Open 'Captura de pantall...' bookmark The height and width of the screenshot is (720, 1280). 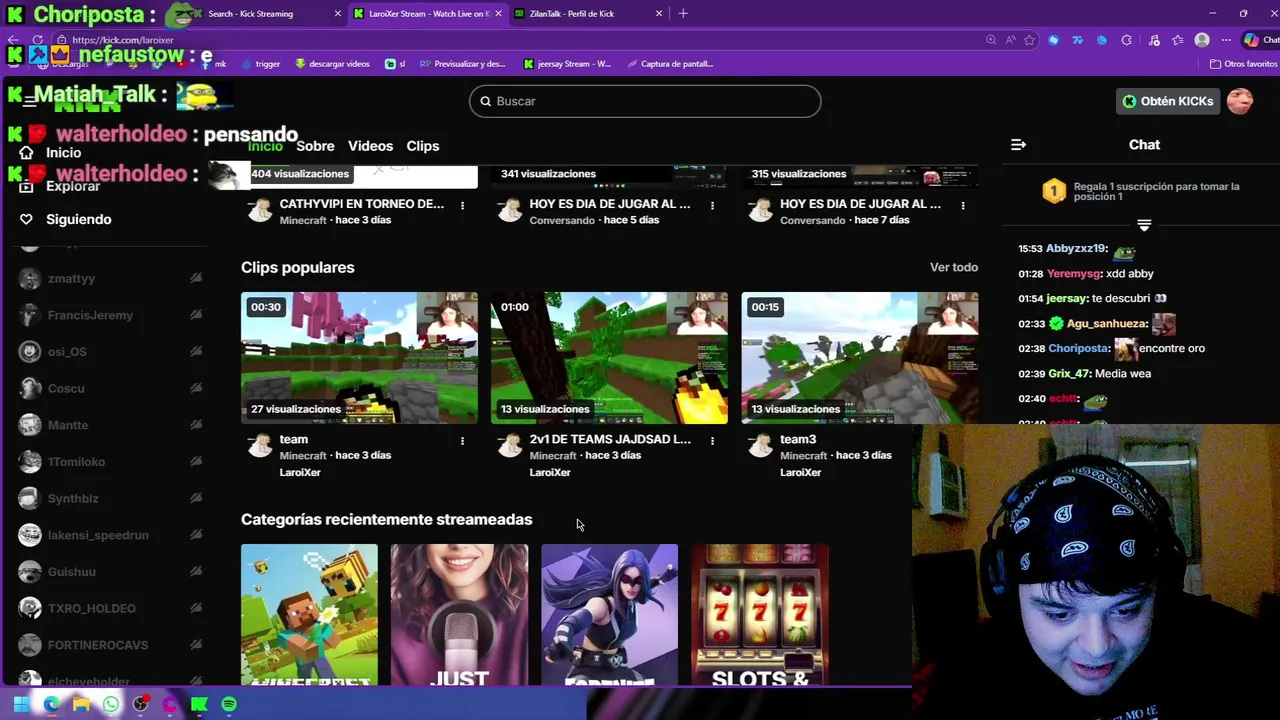pos(670,64)
